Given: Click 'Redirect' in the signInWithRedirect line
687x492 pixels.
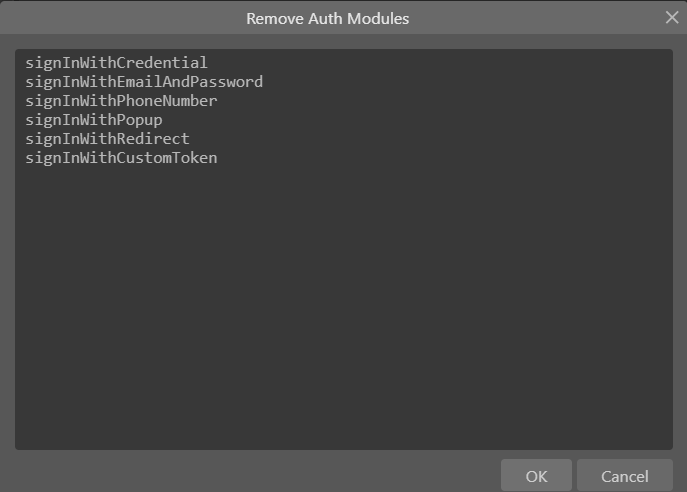Looking at the screenshot, I should coord(153,139).
